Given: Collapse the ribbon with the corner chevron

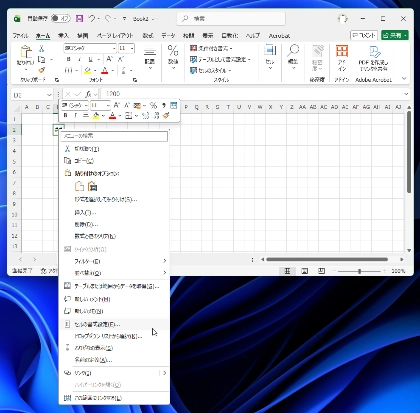Looking at the screenshot, I should coord(404,79).
